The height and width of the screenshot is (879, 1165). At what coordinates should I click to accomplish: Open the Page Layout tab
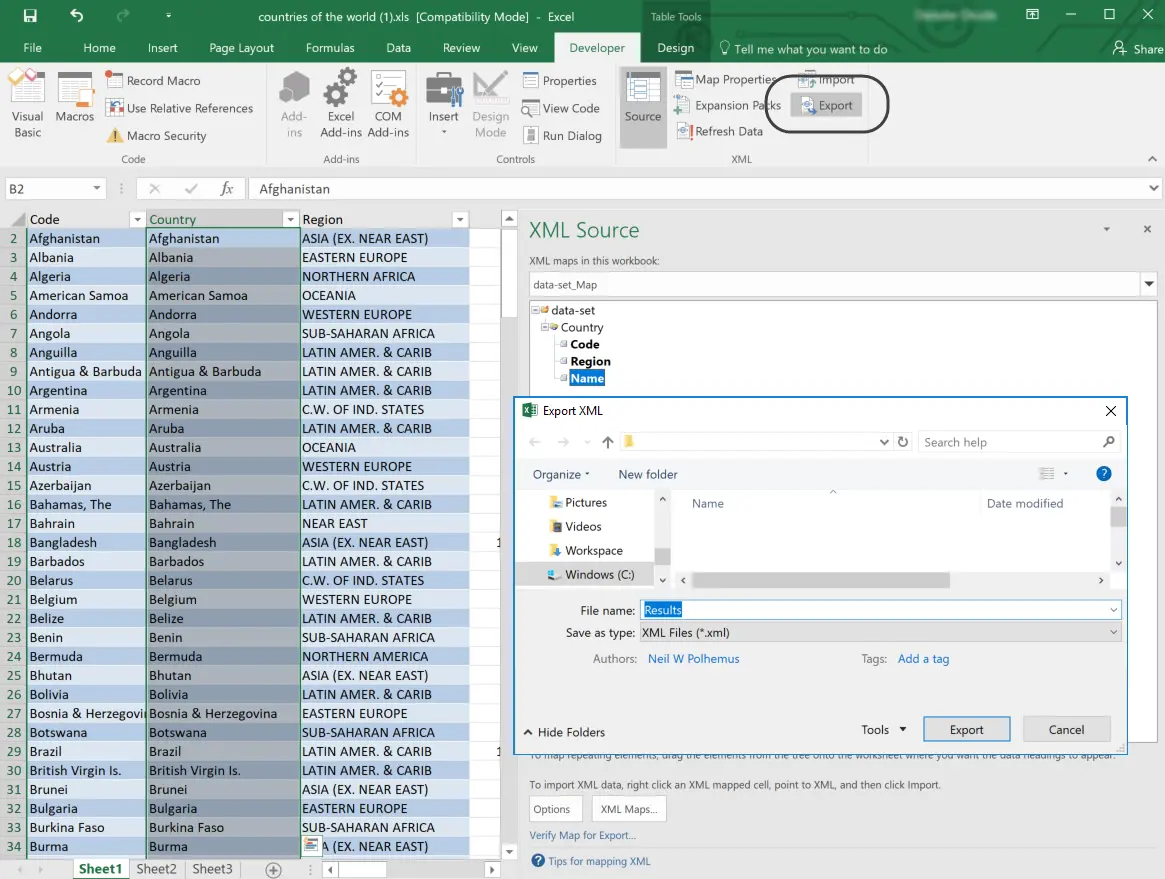[241, 48]
